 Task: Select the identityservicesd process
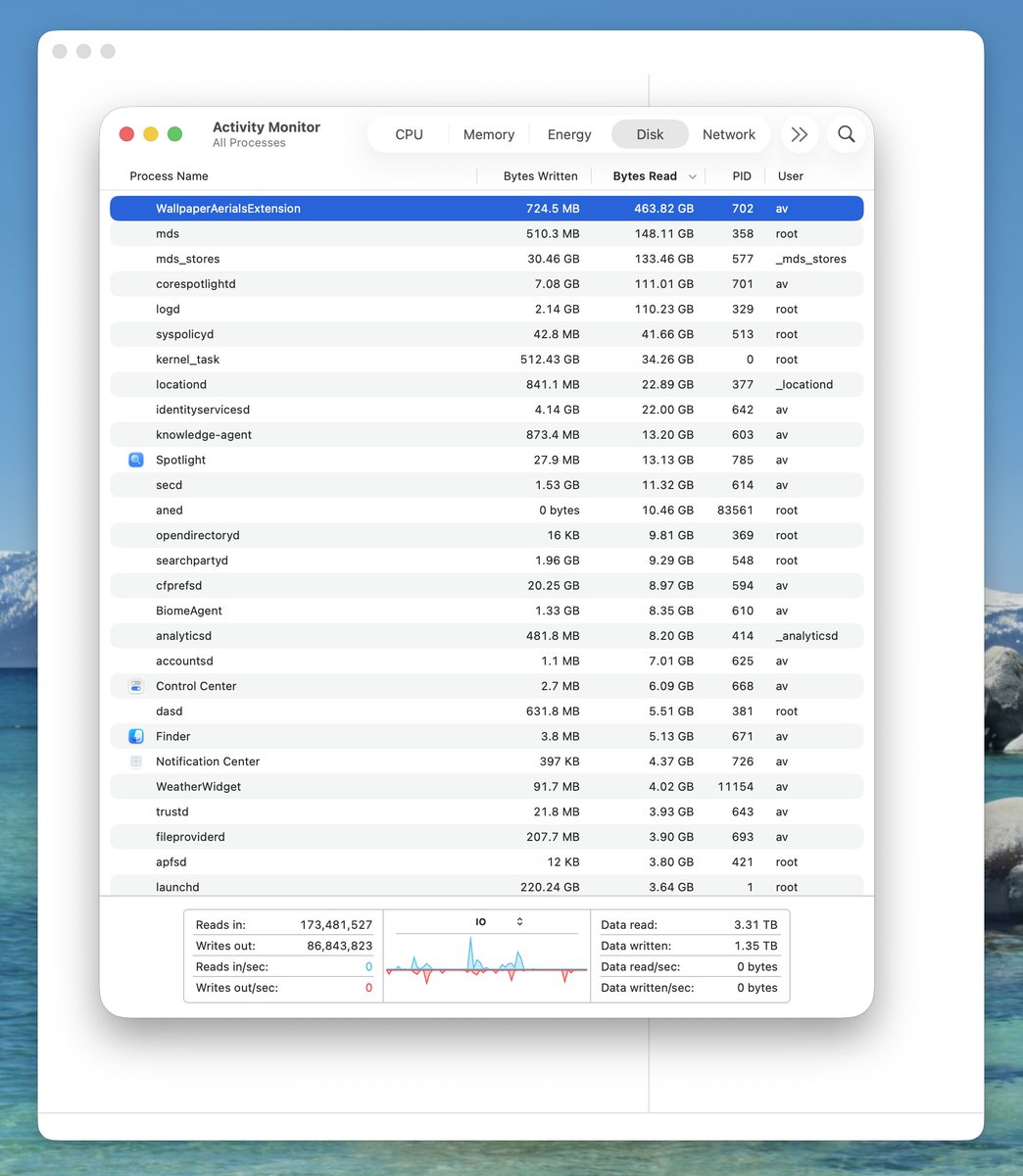(486, 410)
